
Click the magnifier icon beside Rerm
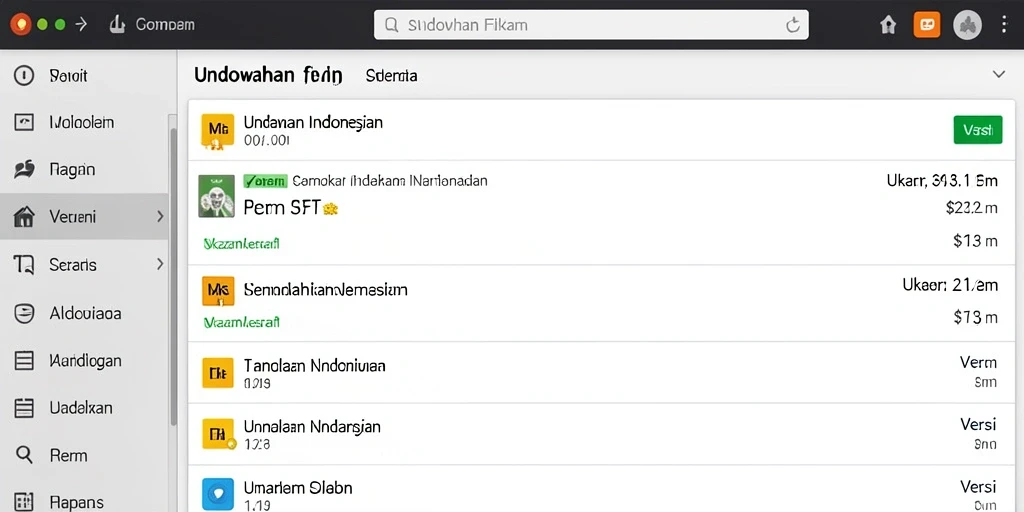[24, 455]
